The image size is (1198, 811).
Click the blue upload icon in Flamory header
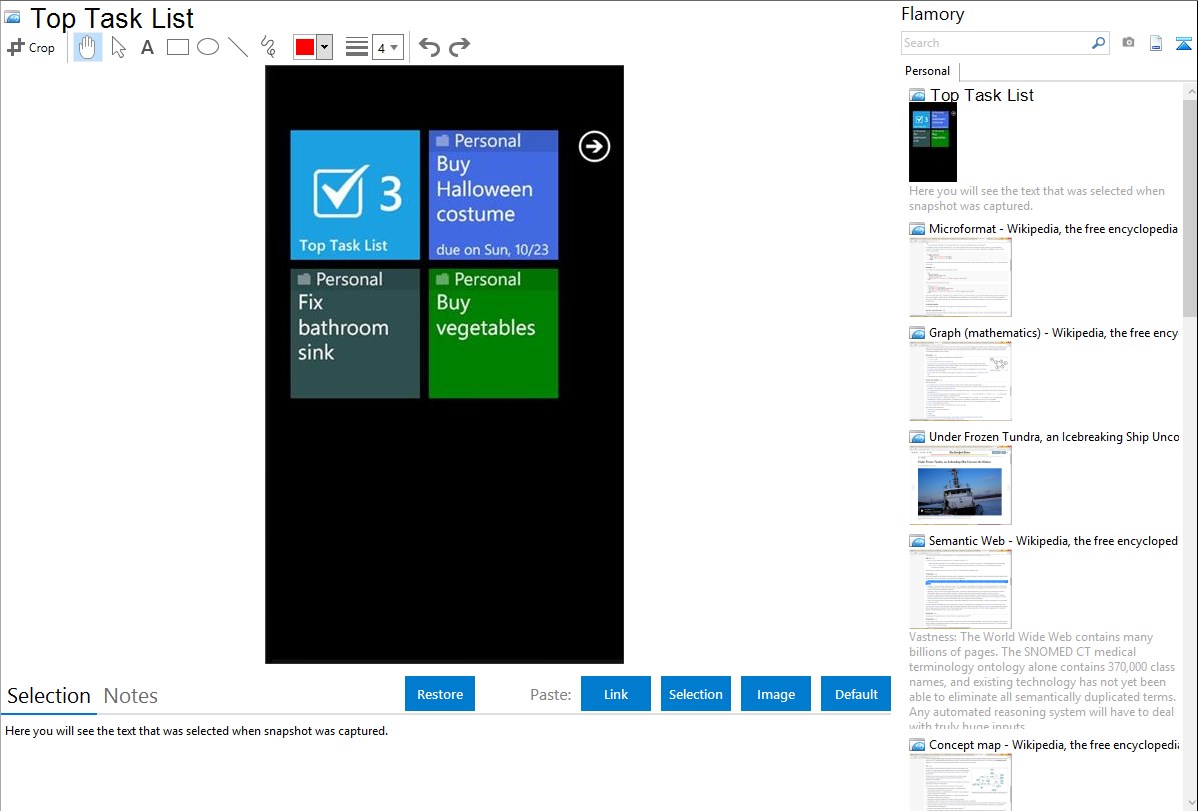click(x=1183, y=44)
